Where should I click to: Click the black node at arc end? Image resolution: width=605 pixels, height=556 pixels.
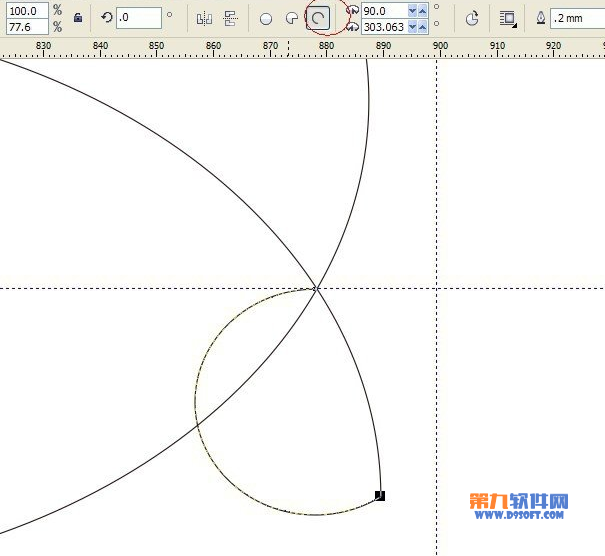[380, 496]
